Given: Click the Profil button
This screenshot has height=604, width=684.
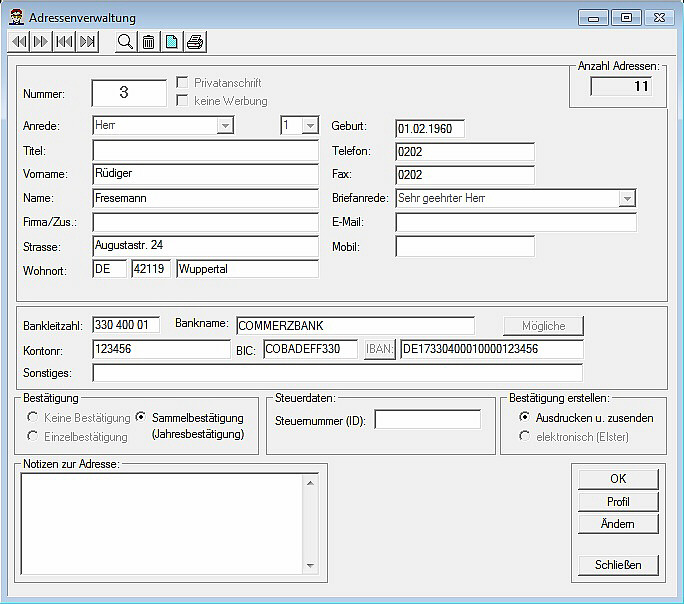Looking at the screenshot, I should pos(618,501).
